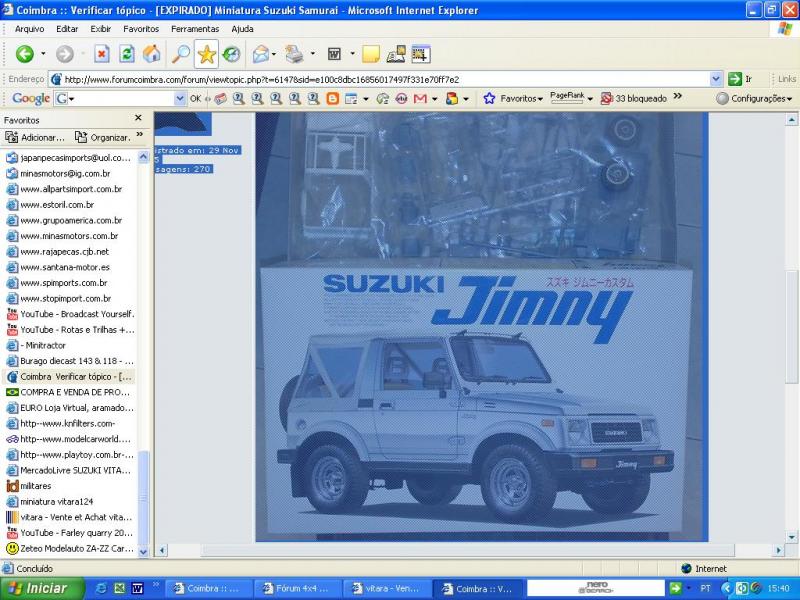Viewport: 800px width, 600px height.
Task: Switch to Fórum 4x4 taskbar window
Action: 297,589
